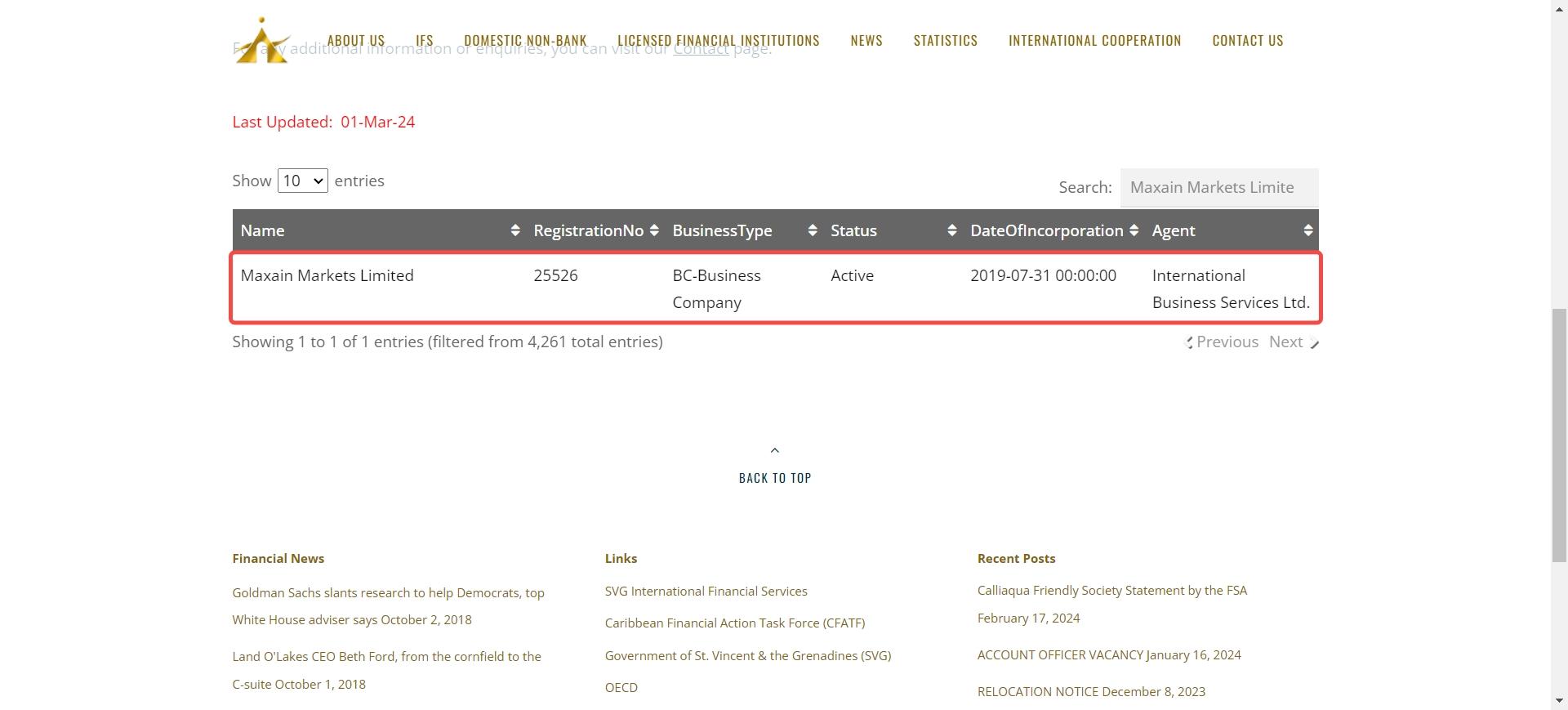
Task: Open Government of St. Vincent link
Action: [x=748, y=655]
